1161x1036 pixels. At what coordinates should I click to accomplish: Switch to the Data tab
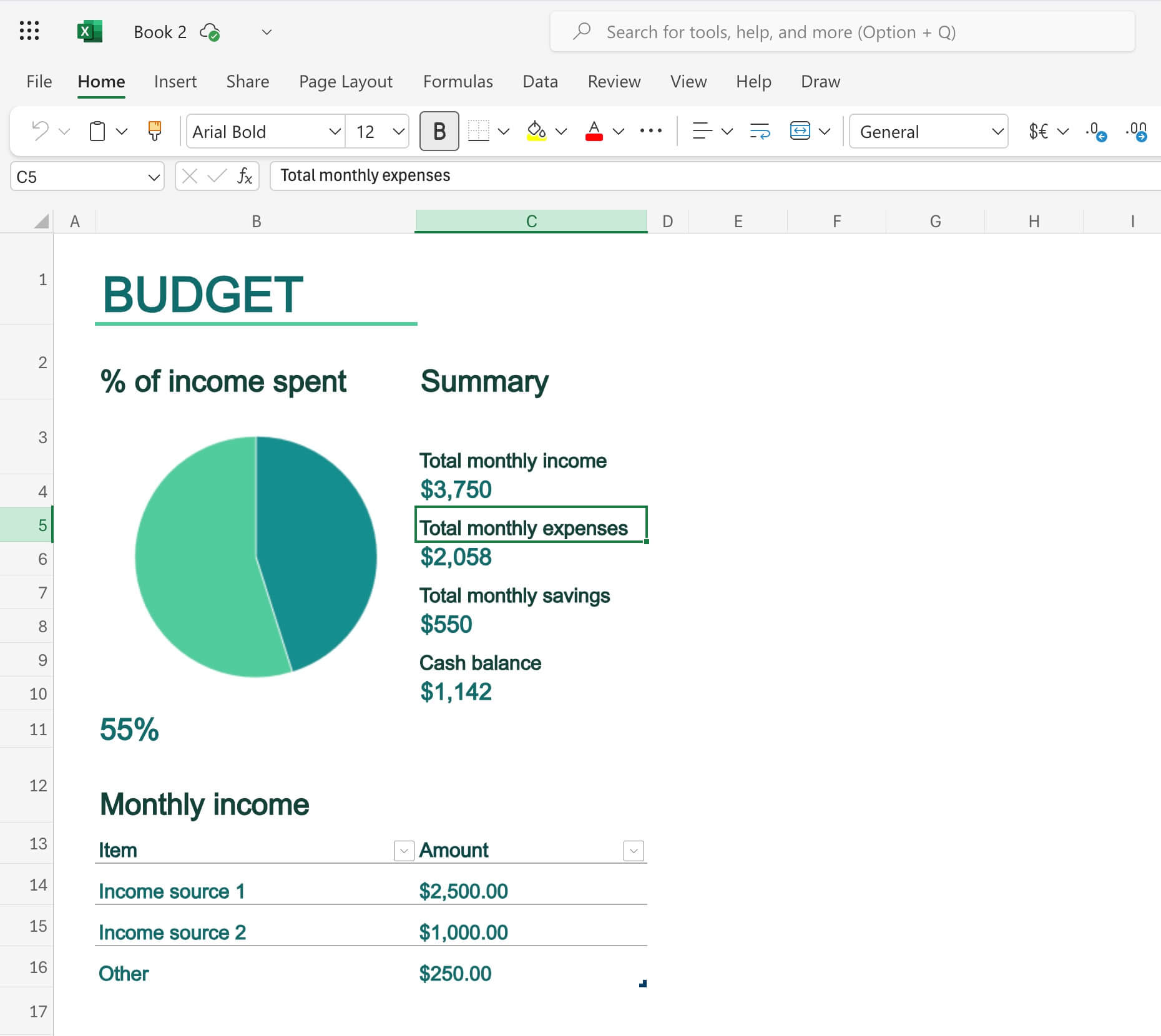click(x=540, y=81)
